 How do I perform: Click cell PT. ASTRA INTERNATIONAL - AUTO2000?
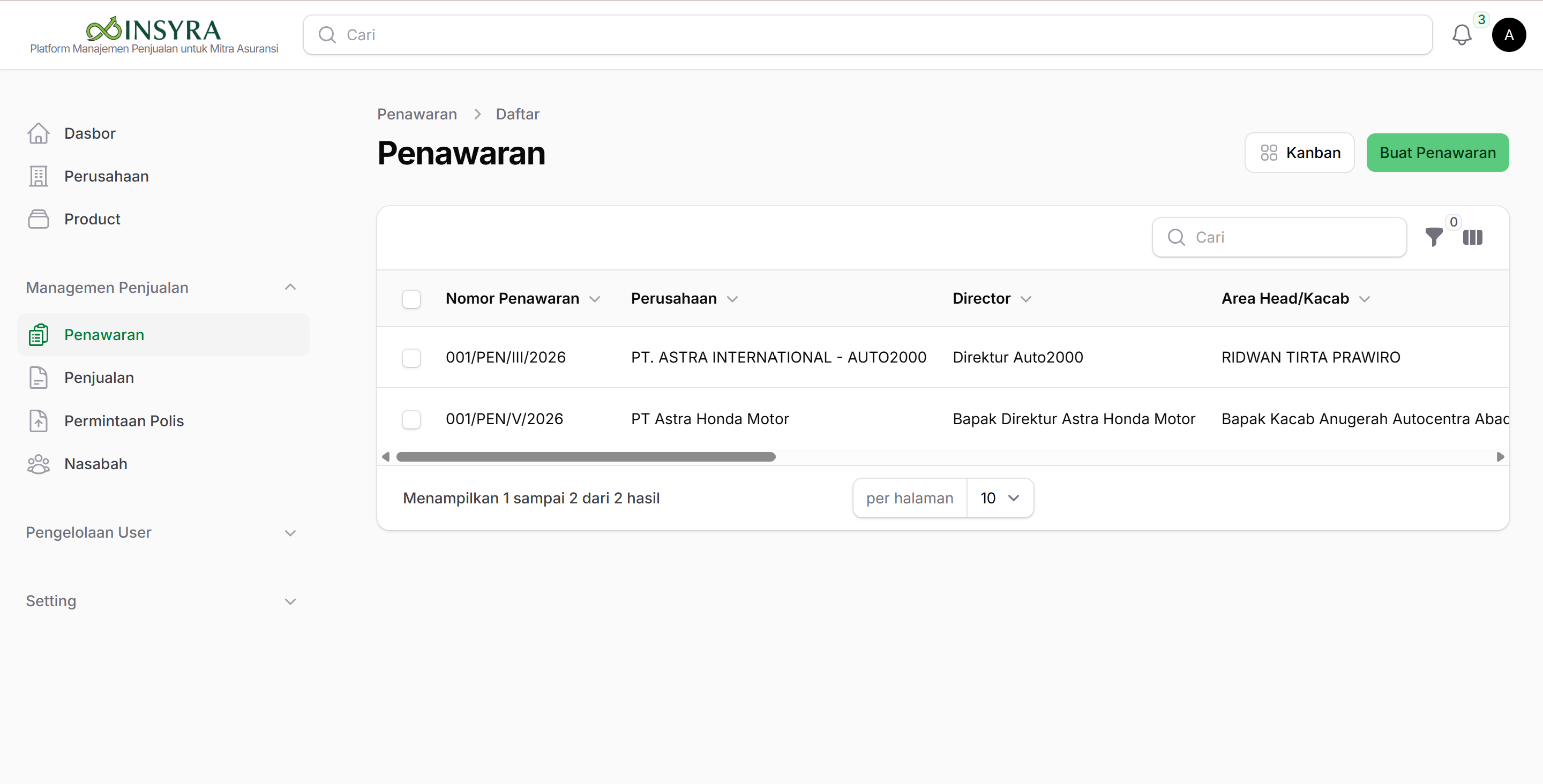778,358
